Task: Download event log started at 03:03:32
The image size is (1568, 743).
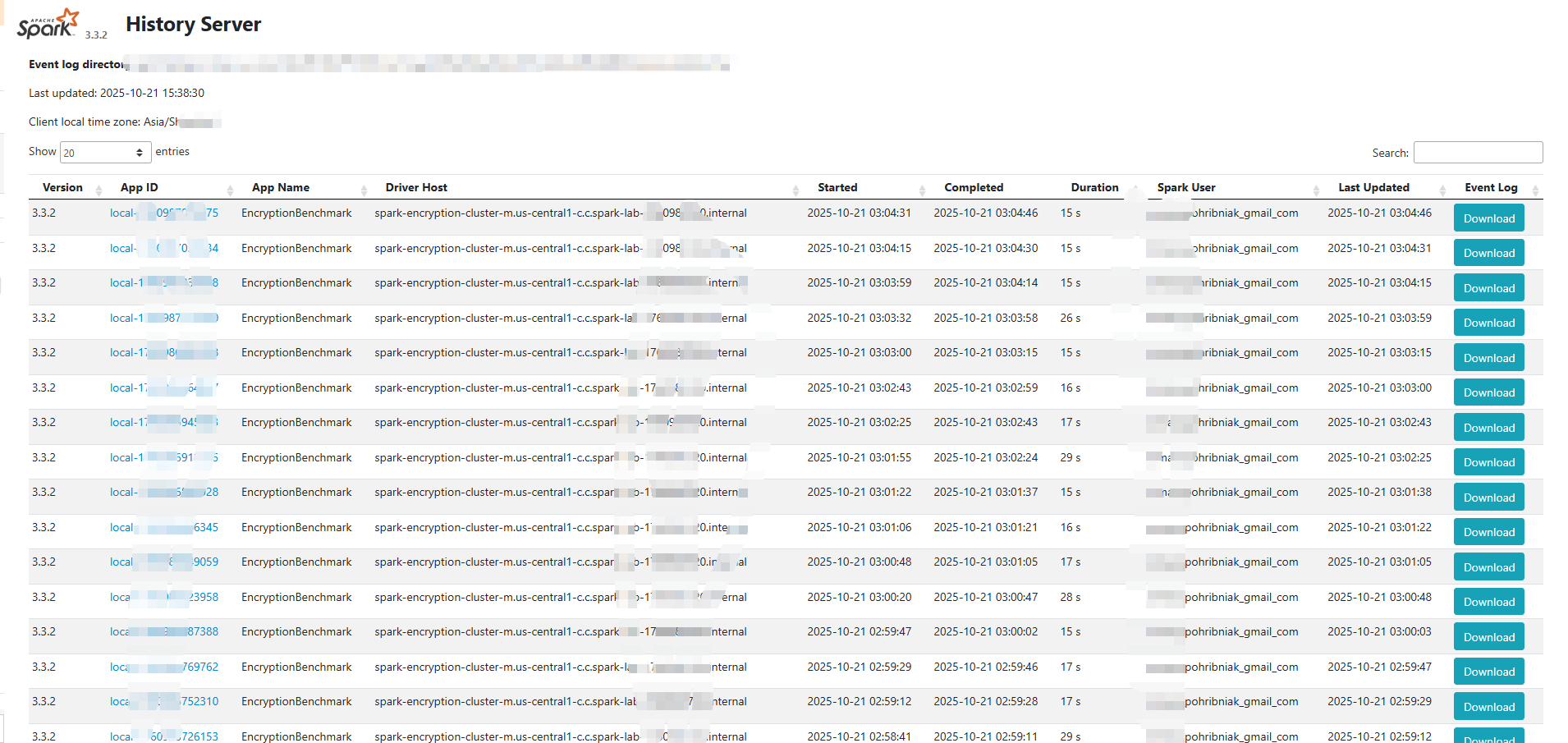Action: (x=1488, y=323)
